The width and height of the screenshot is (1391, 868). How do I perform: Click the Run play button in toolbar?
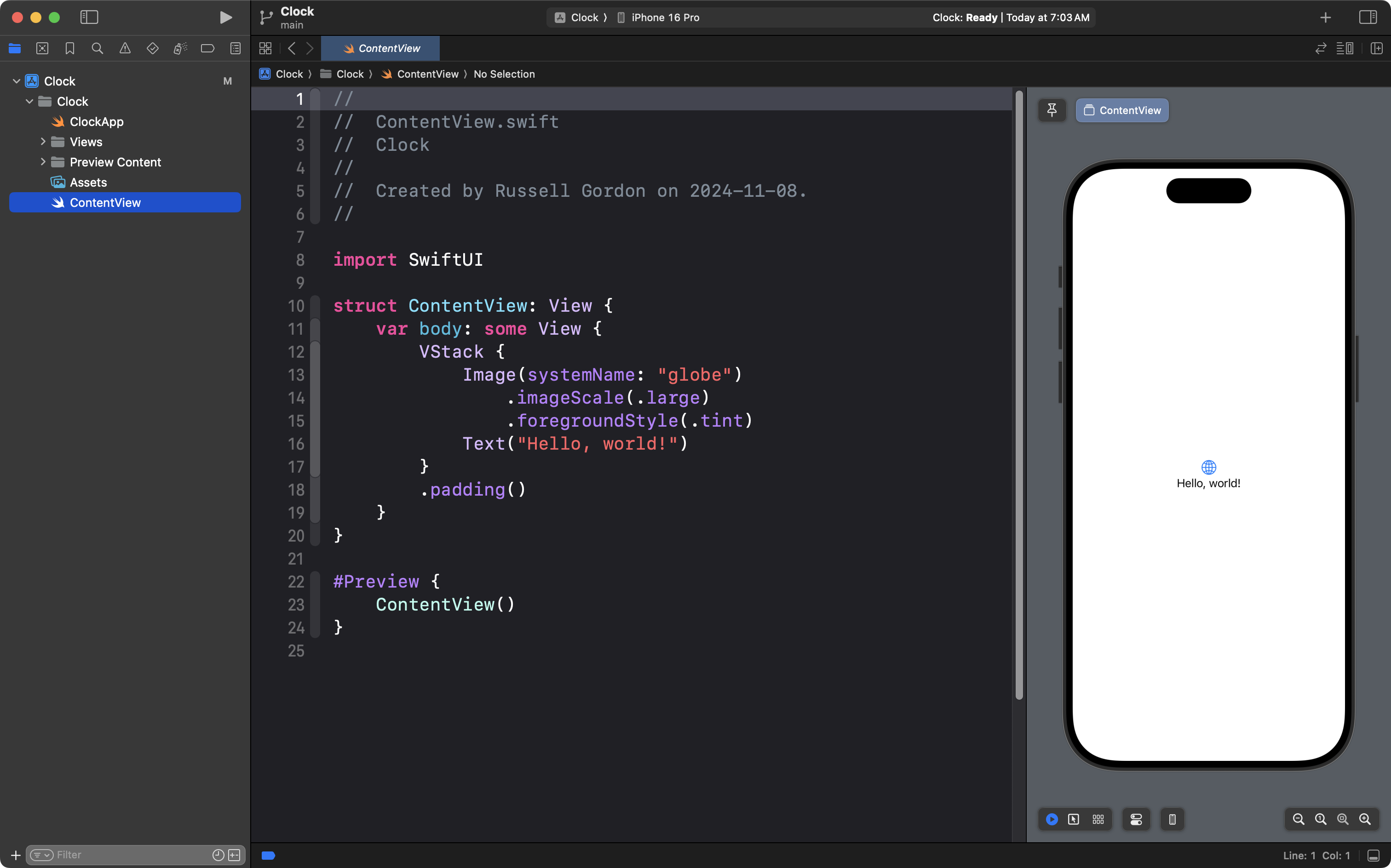coord(226,17)
